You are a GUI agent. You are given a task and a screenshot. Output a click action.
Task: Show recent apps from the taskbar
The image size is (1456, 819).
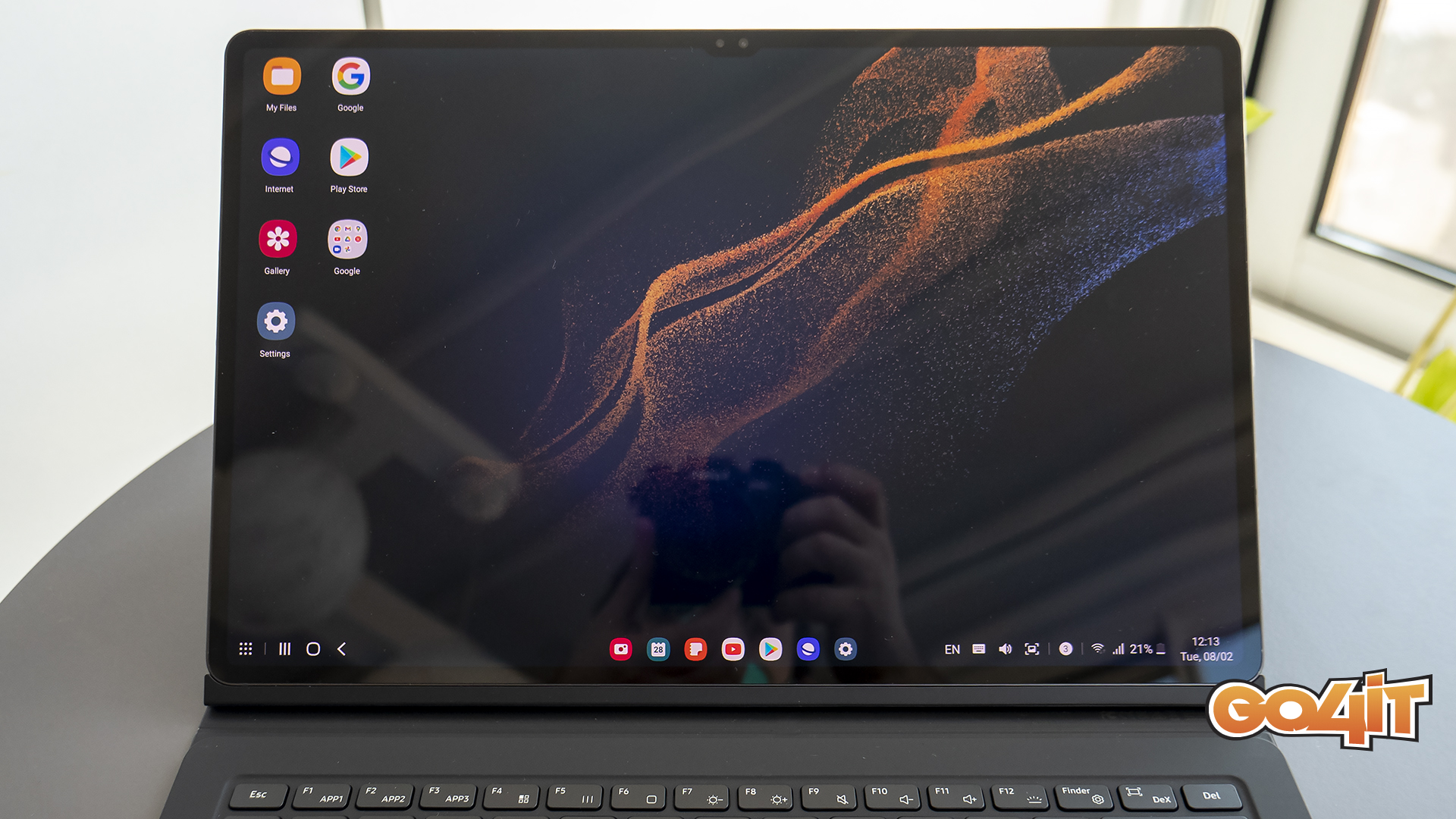click(x=284, y=649)
